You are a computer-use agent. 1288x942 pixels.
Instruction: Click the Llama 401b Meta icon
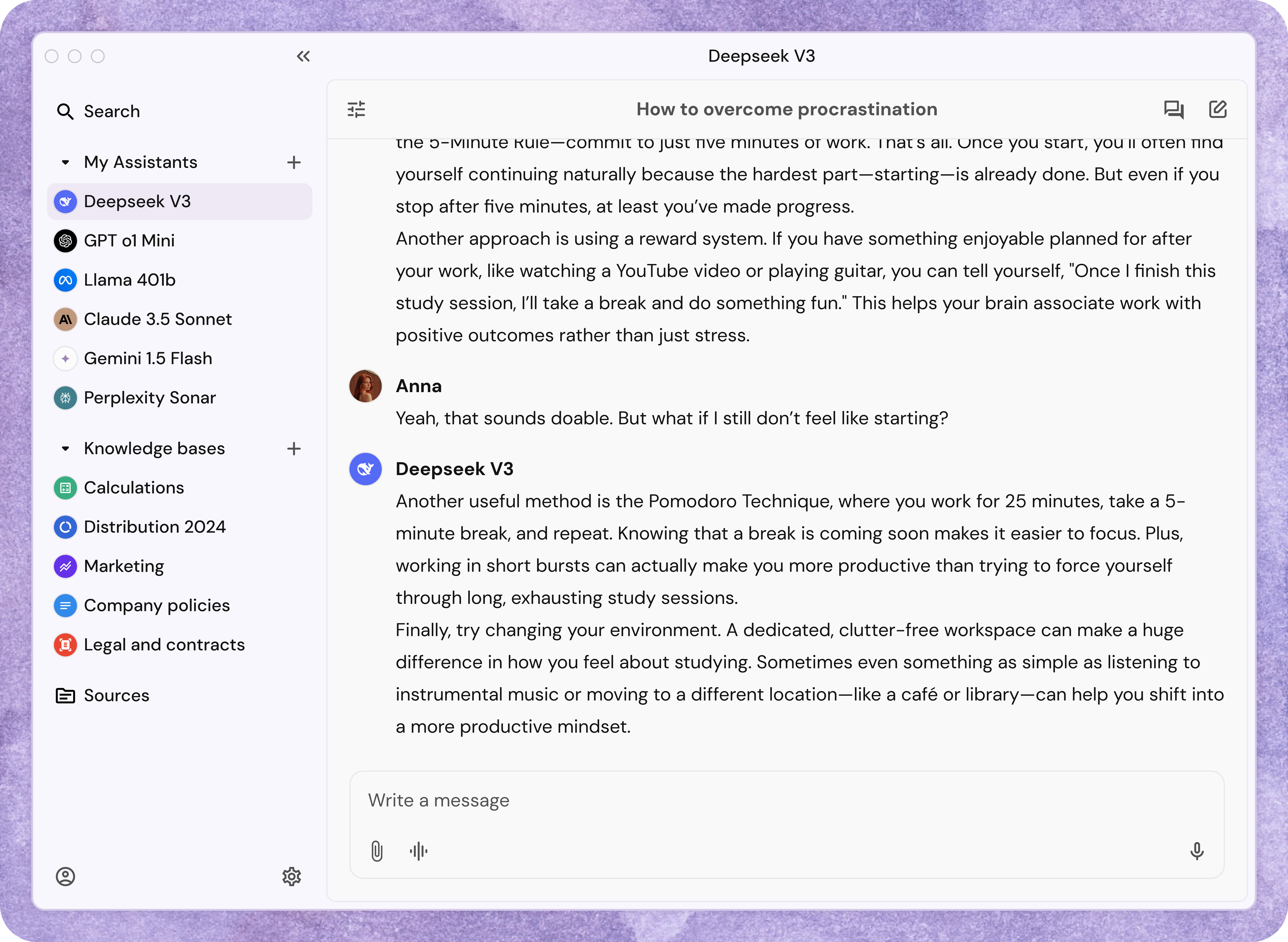66,280
